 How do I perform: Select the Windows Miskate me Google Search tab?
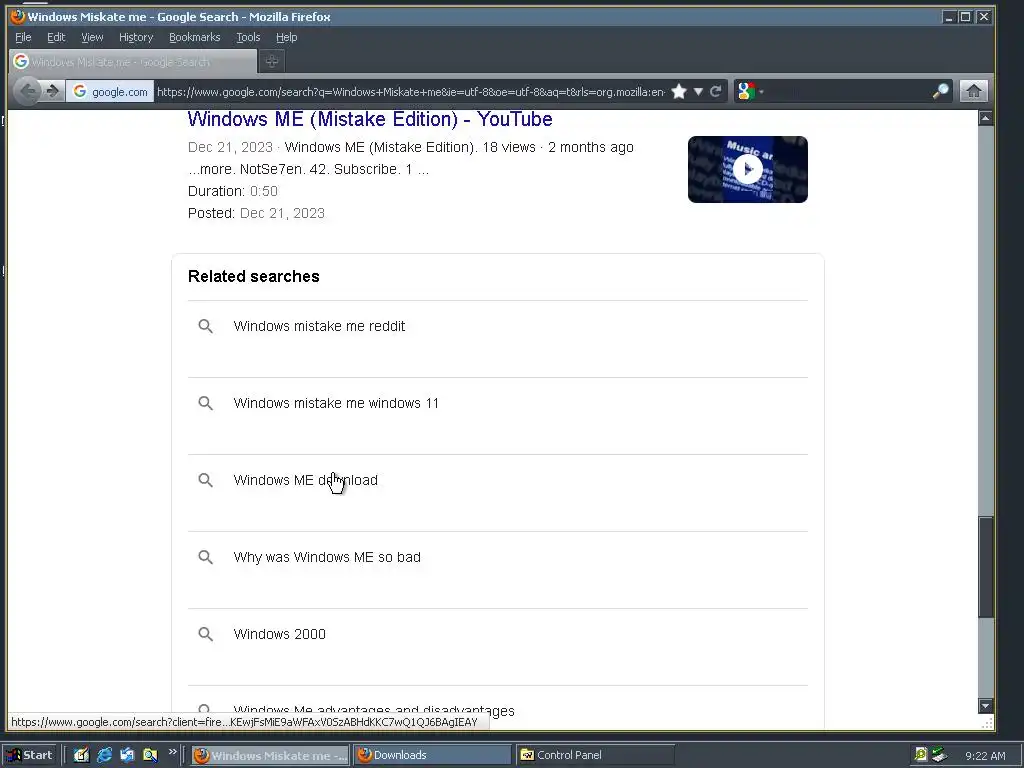click(133, 61)
